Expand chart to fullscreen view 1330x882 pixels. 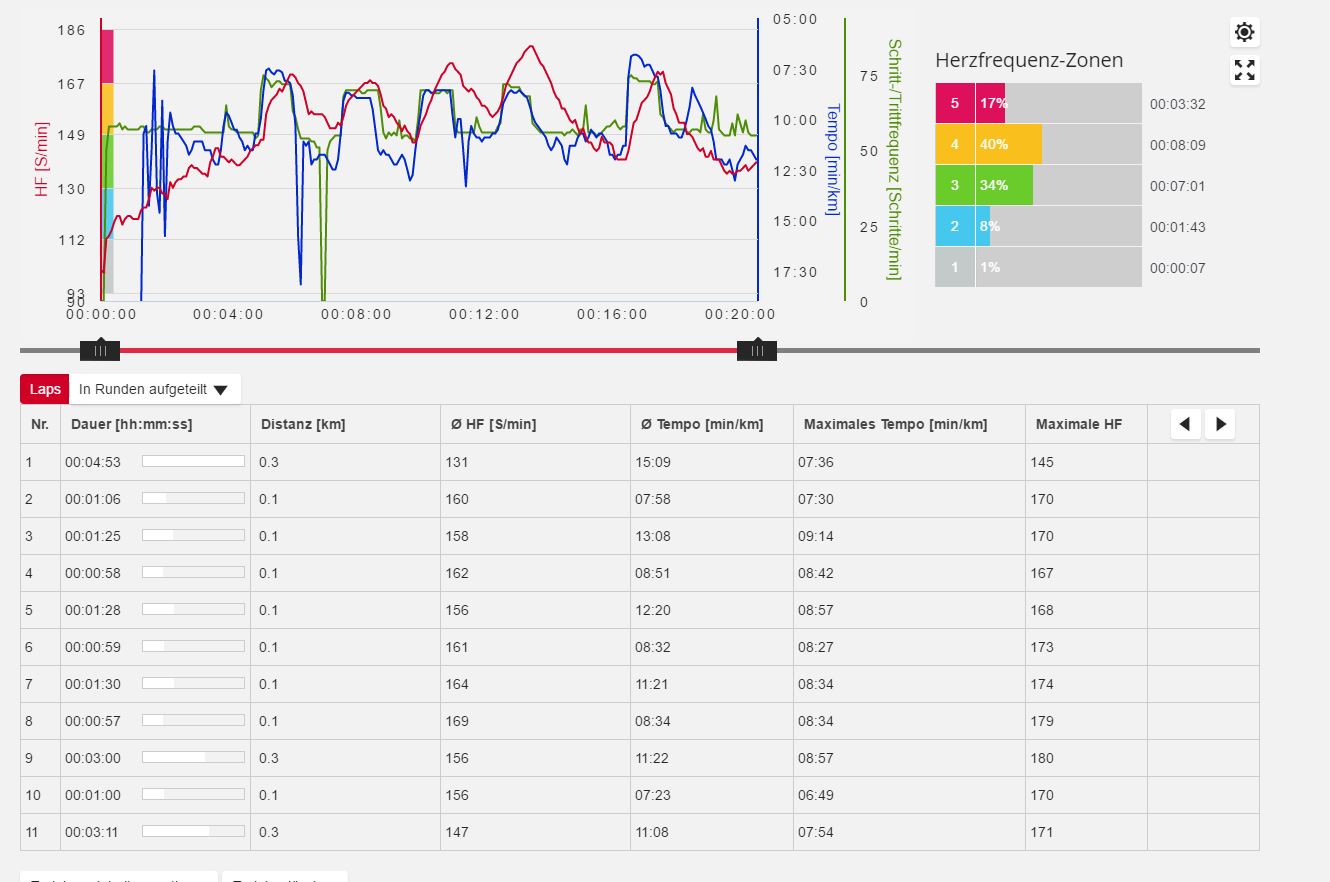click(x=1244, y=70)
